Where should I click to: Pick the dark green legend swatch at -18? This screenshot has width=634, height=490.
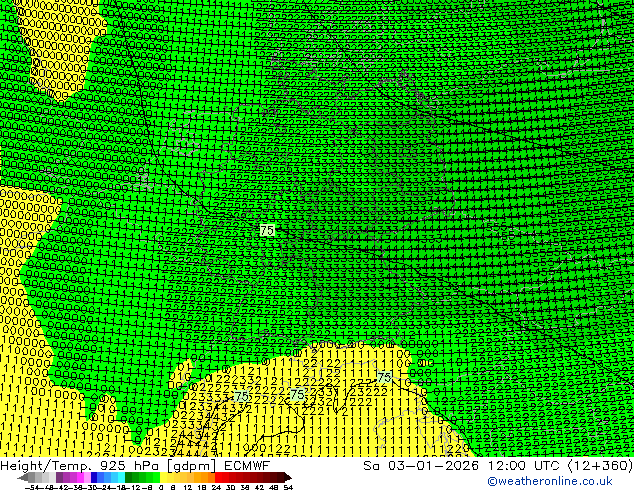coord(129,477)
